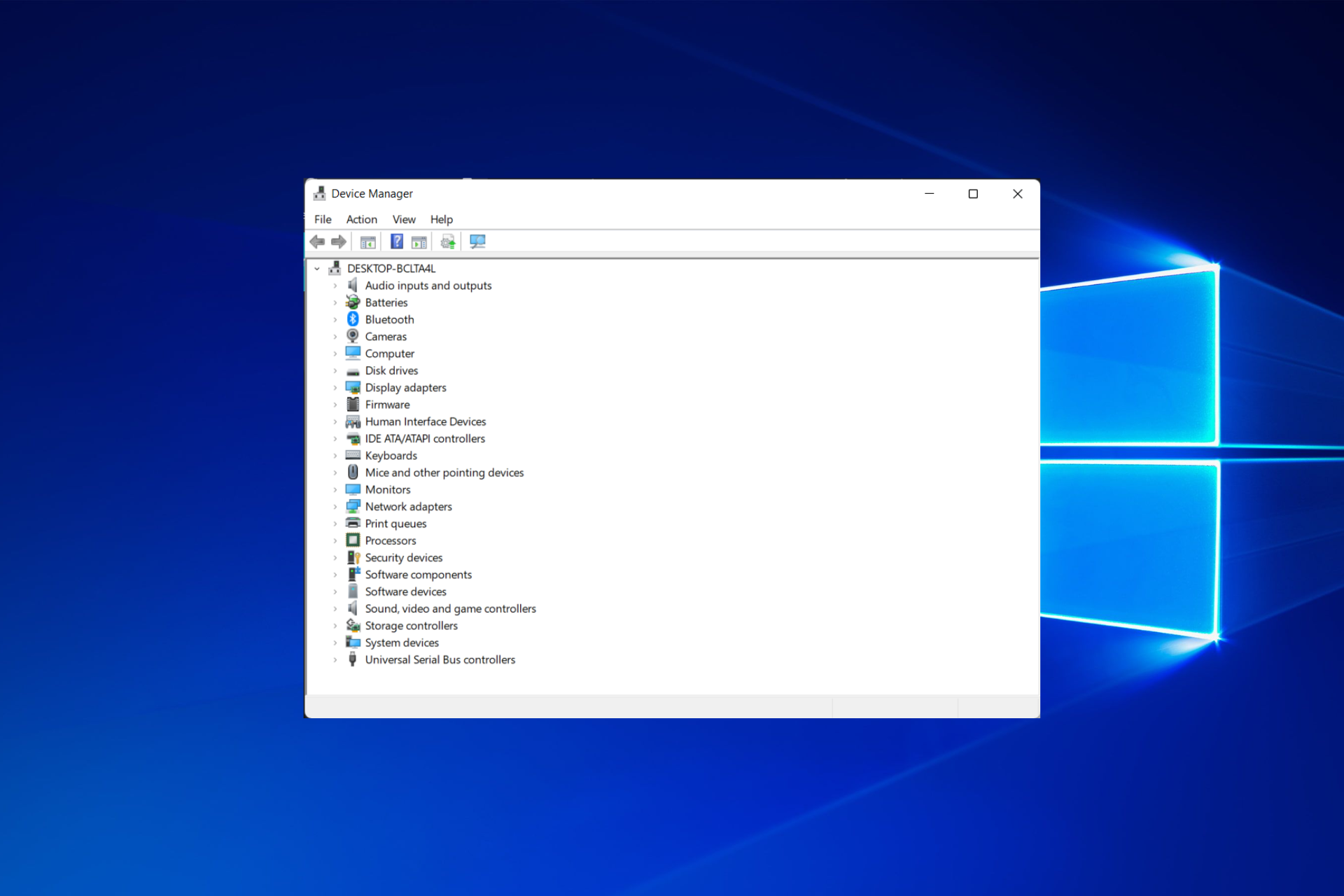Viewport: 1344px width, 896px height.
Task: Click the Print queues printer icon
Action: (353, 523)
